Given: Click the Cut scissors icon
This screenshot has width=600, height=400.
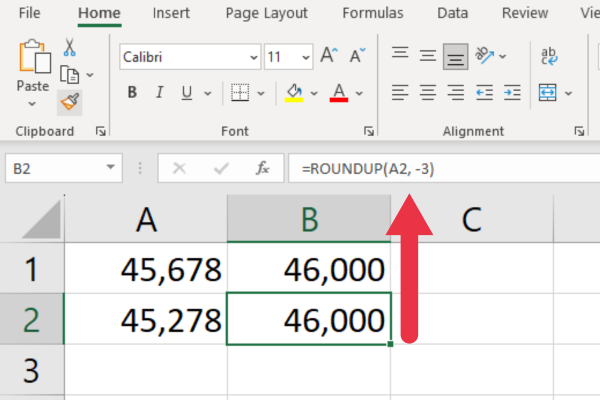Looking at the screenshot, I should pyautogui.click(x=69, y=47).
